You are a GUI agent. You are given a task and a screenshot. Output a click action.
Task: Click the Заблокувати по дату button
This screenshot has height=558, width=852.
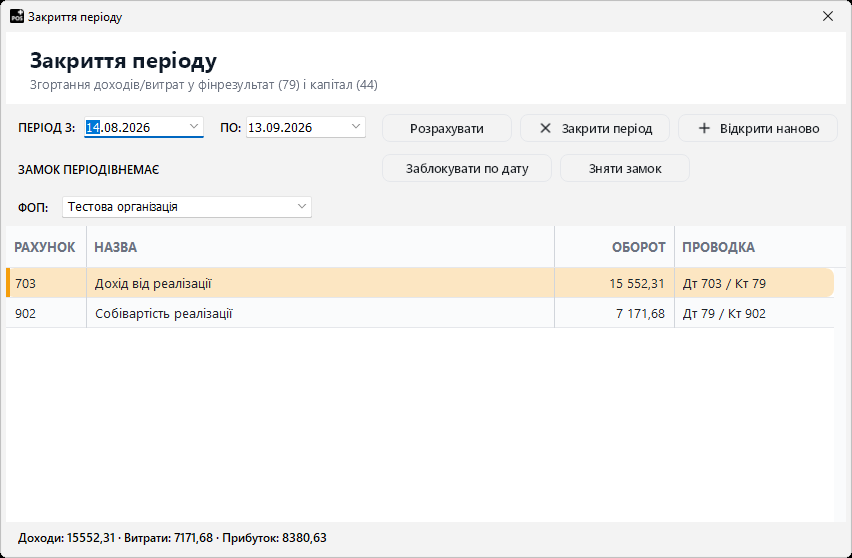(x=467, y=168)
